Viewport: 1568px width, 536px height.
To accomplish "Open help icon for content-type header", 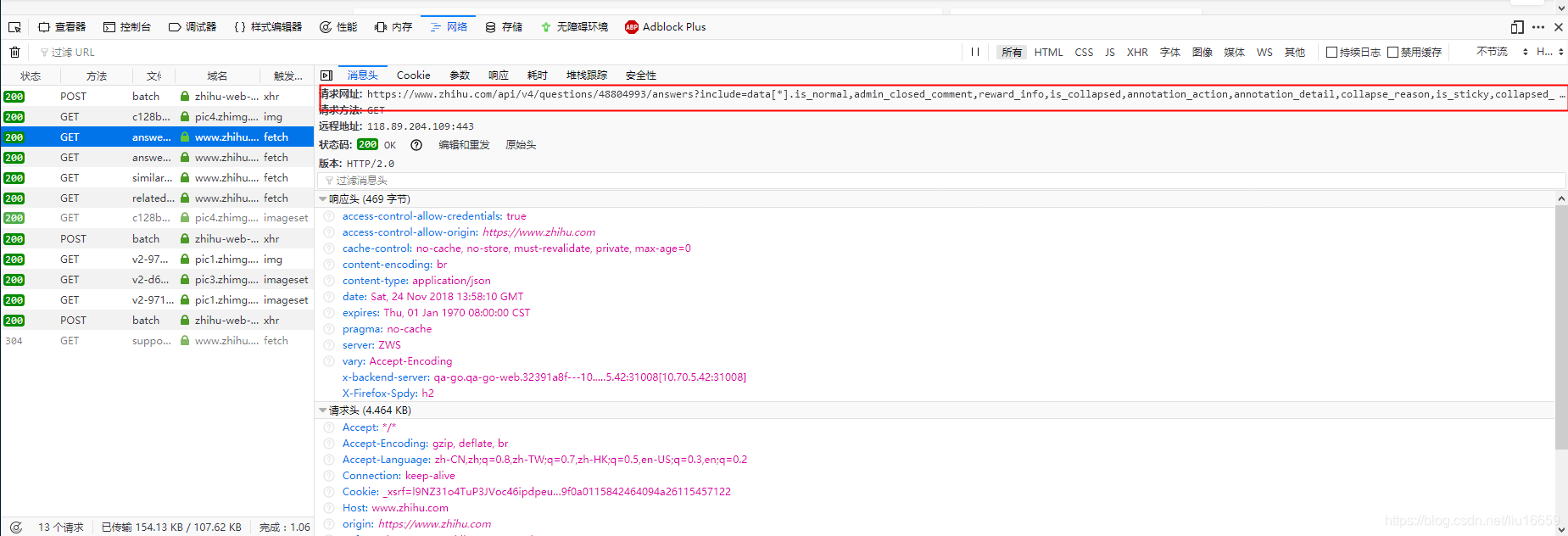I will click(x=329, y=281).
